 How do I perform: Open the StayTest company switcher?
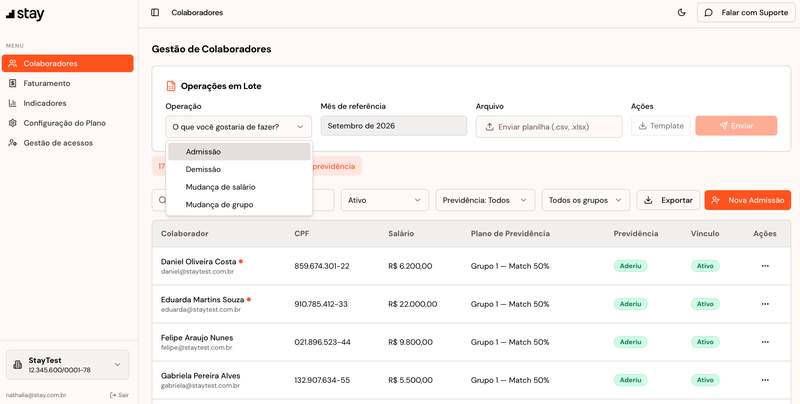coord(67,365)
